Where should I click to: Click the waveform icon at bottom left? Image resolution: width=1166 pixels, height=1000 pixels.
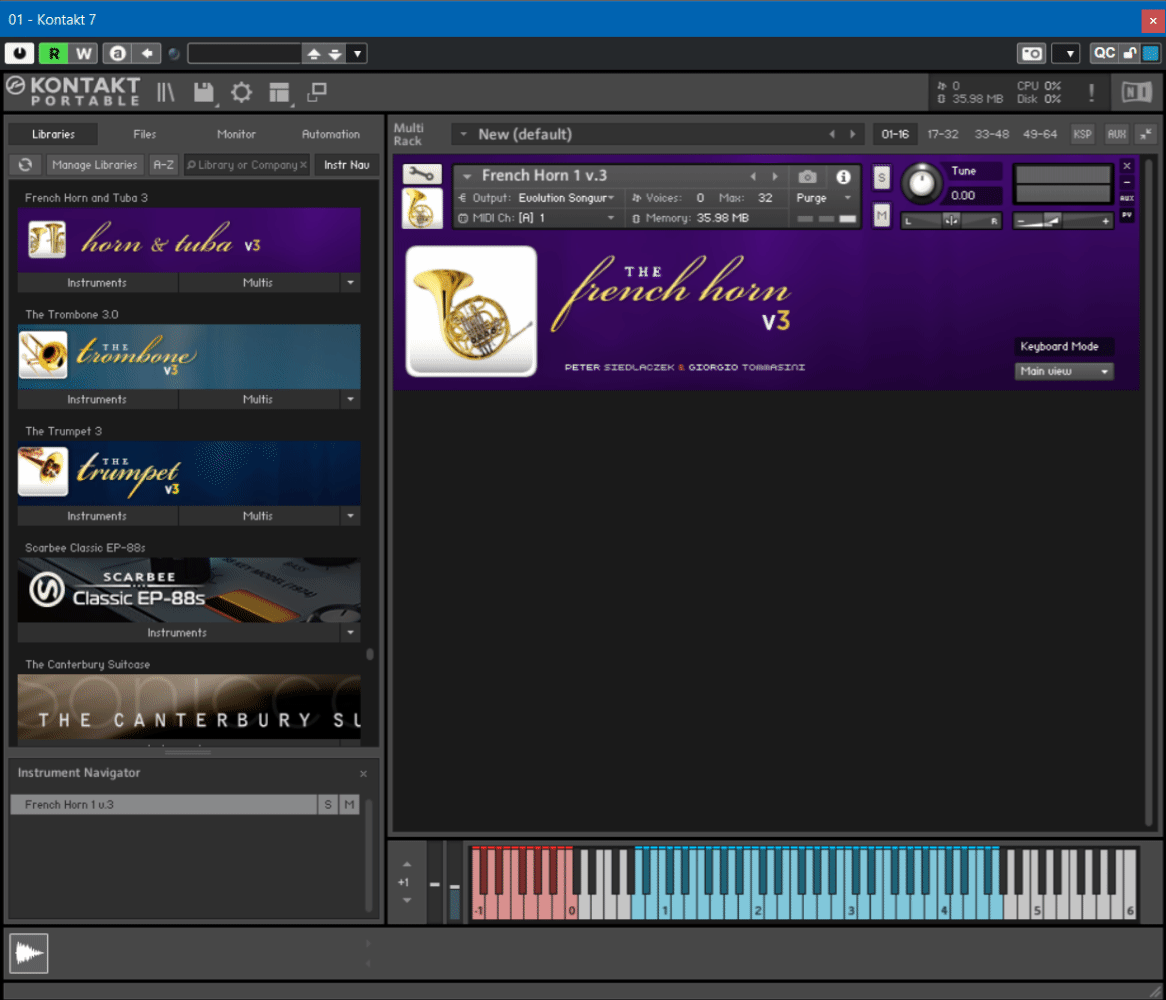[29, 952]
